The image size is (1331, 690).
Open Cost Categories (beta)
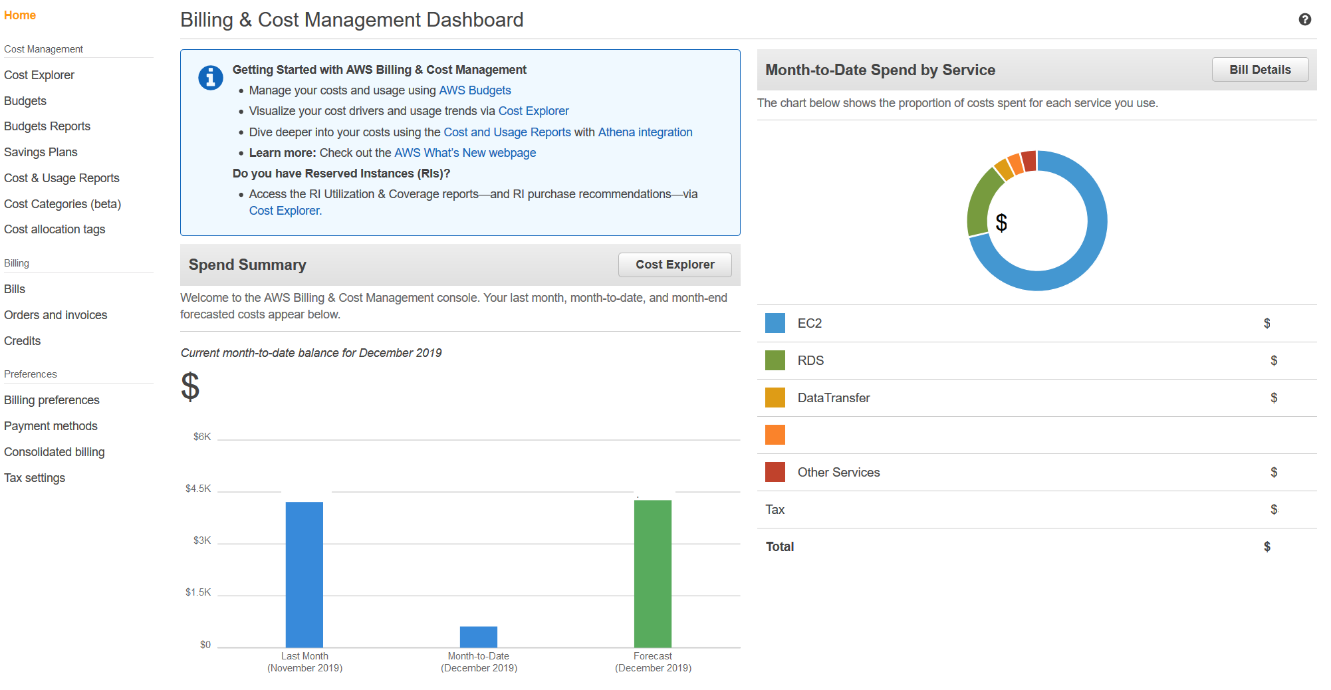(x=62, y=204)
